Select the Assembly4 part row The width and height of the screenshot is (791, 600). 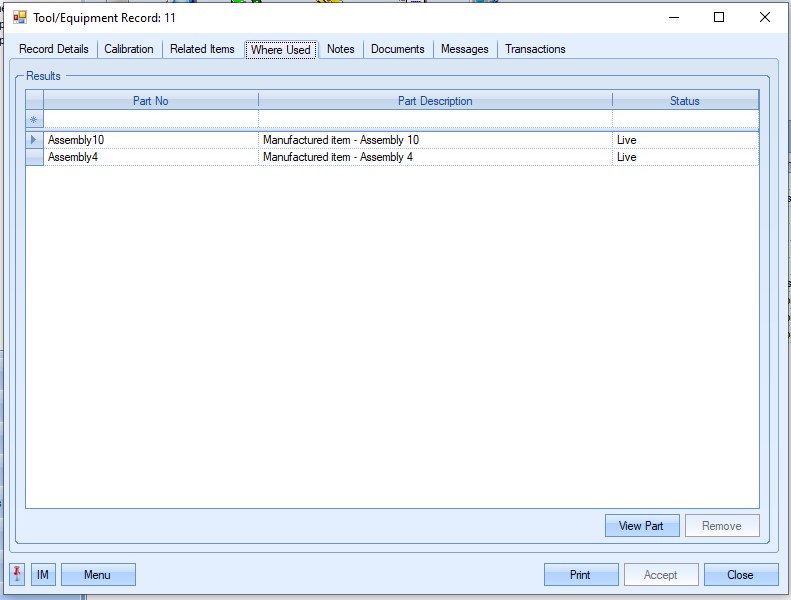150,157
